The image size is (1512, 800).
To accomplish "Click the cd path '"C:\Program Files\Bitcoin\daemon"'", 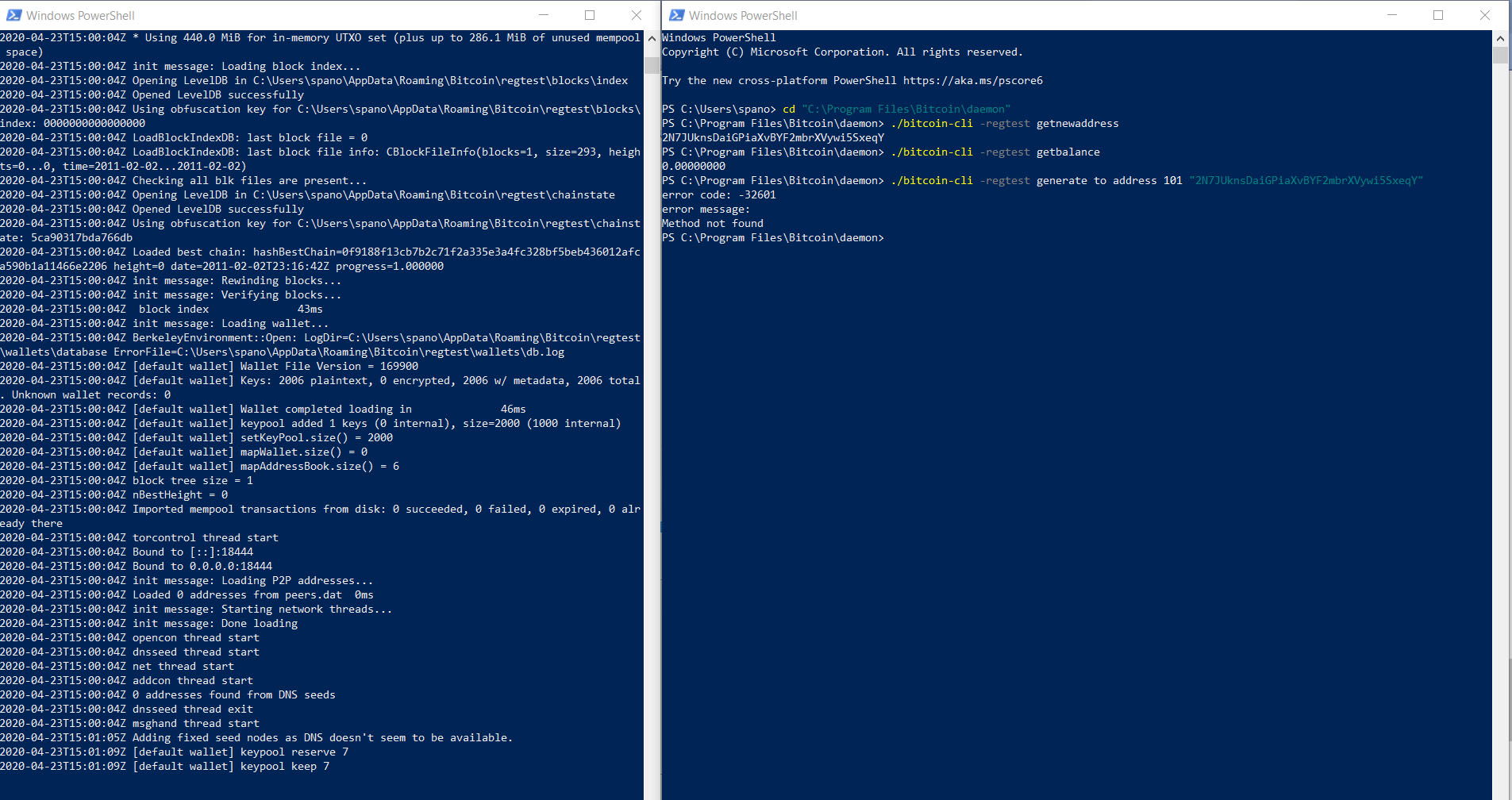I will click(906, 109).
